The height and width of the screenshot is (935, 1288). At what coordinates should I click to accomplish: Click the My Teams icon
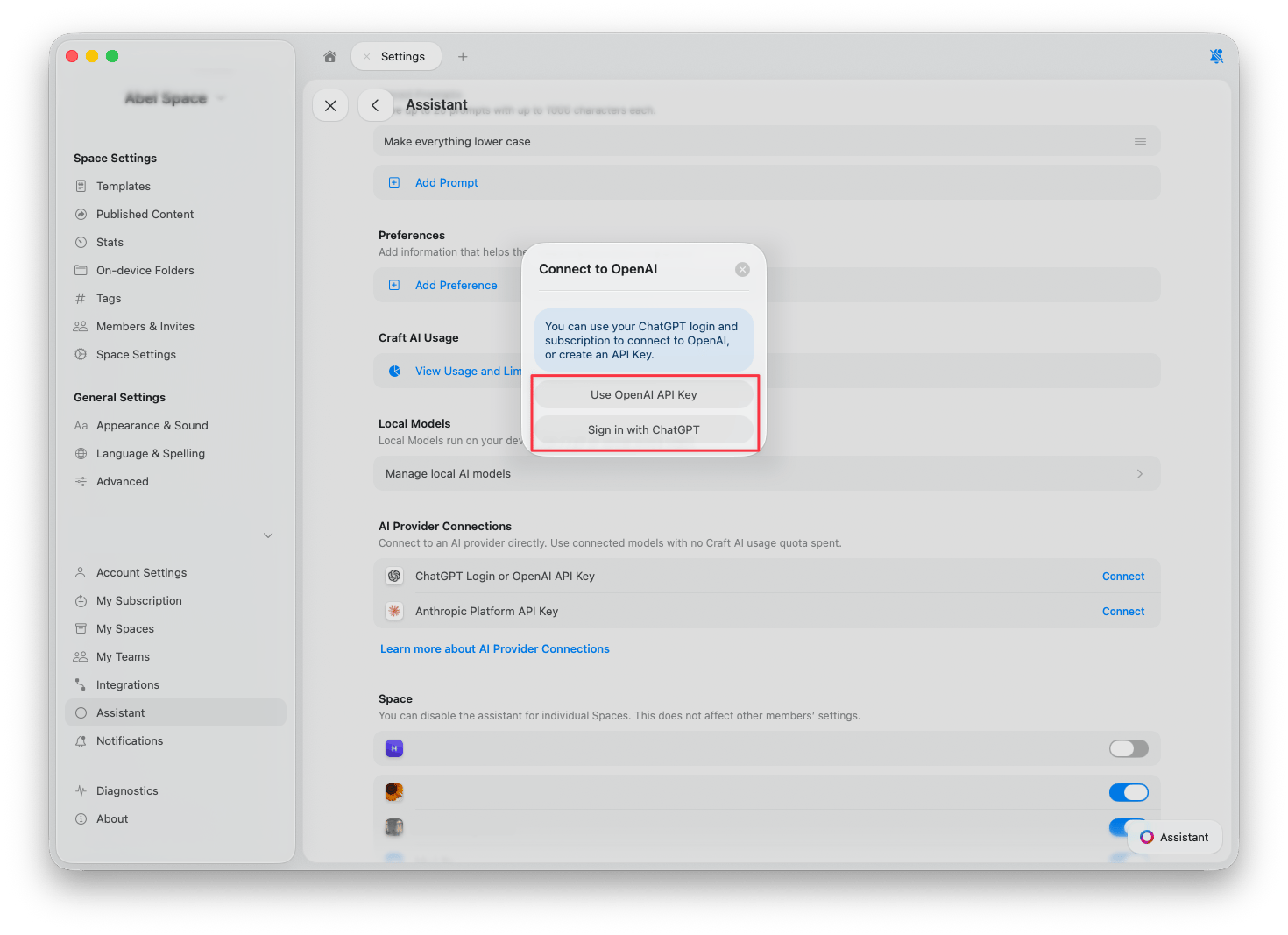[x=81, y=656]
